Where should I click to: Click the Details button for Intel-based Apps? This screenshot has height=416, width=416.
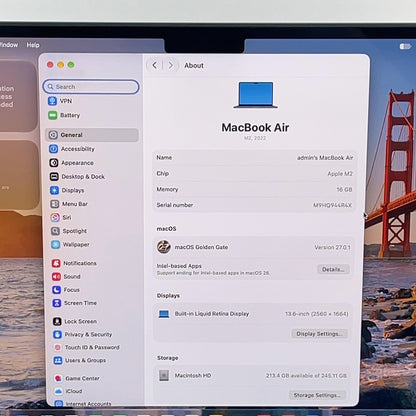point(333,269)
